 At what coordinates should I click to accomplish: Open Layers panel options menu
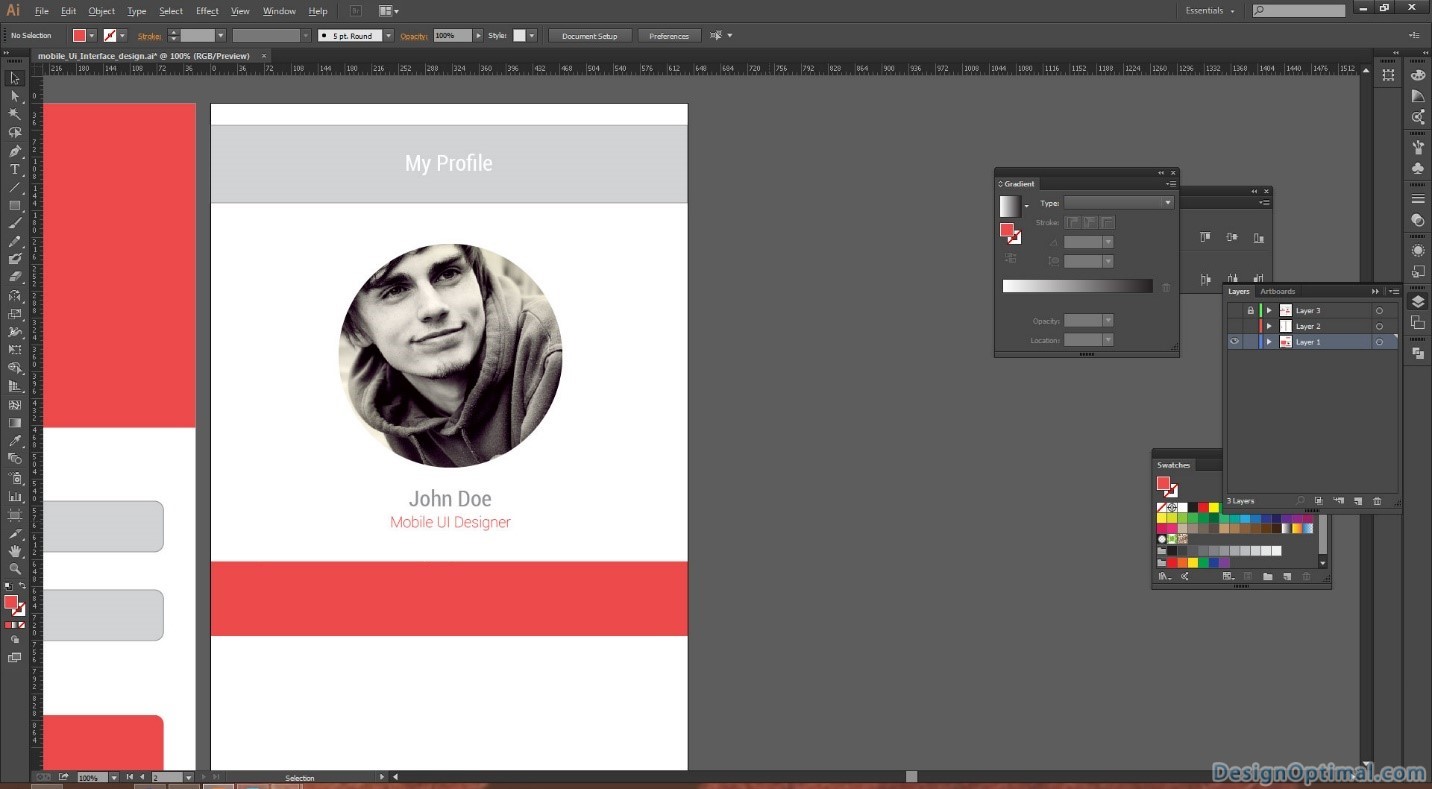click(1393, 292)
